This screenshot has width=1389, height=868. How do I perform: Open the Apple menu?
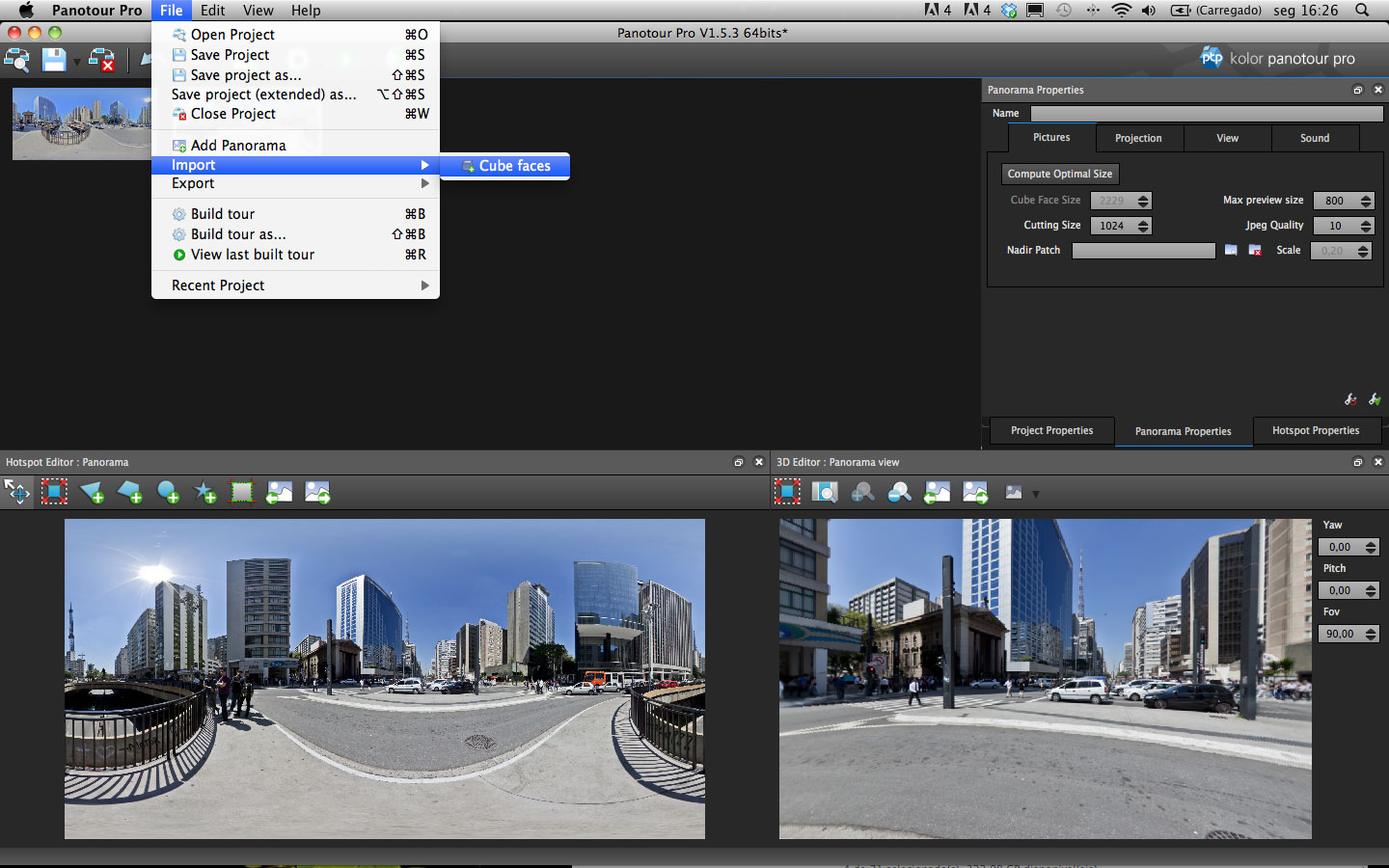click(x=26, y=11)
